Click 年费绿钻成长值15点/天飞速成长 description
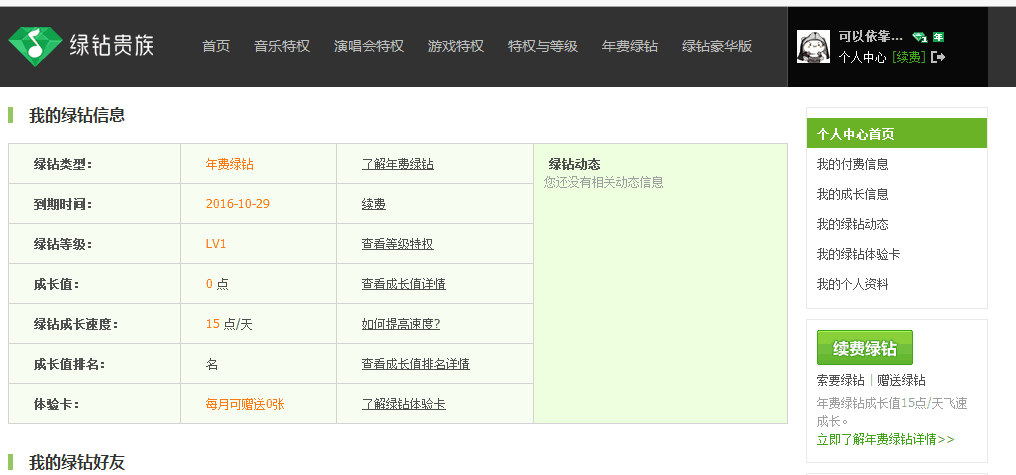 892,412
